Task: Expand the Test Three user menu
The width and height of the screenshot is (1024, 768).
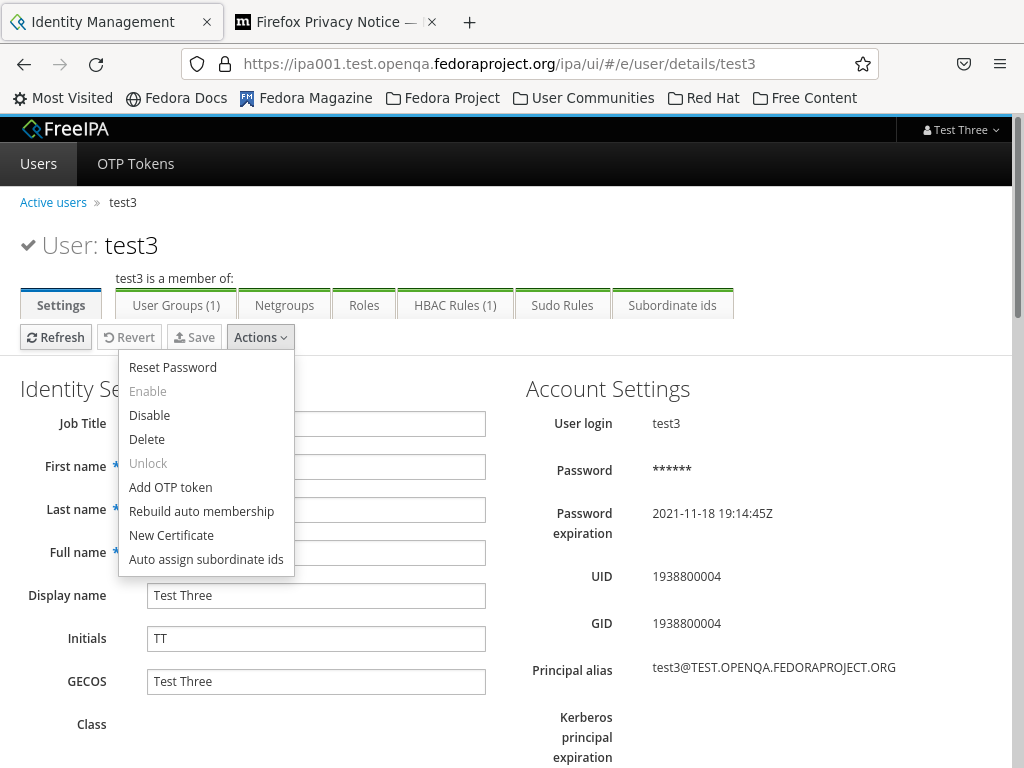Action: tap(961, 130)
